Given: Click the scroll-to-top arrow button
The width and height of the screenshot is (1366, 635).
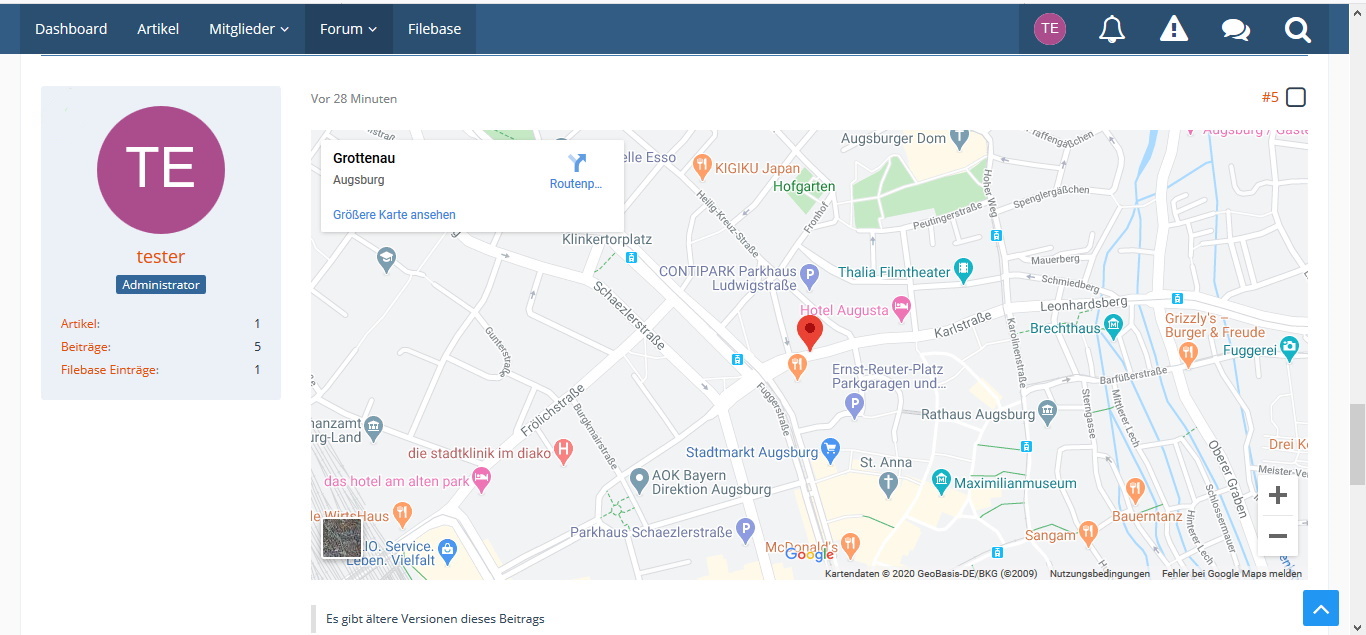Looking at the screenshot, I should point(1320,608).
